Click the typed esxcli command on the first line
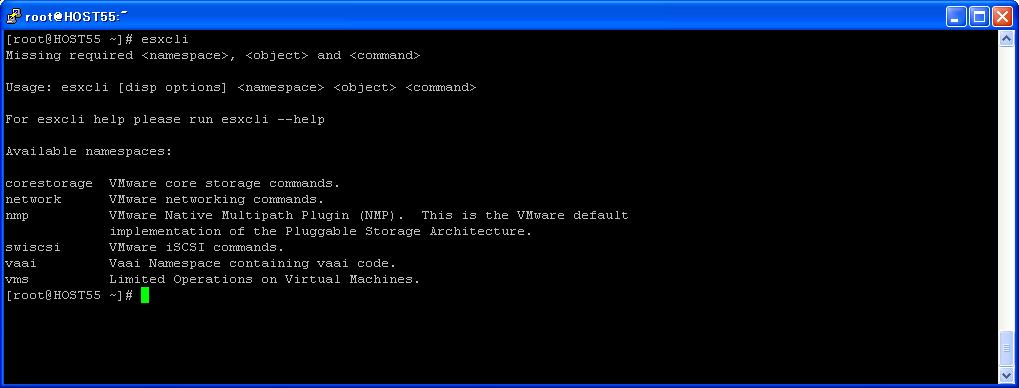This screenshot has height=388, width=1019. point(165,39)
